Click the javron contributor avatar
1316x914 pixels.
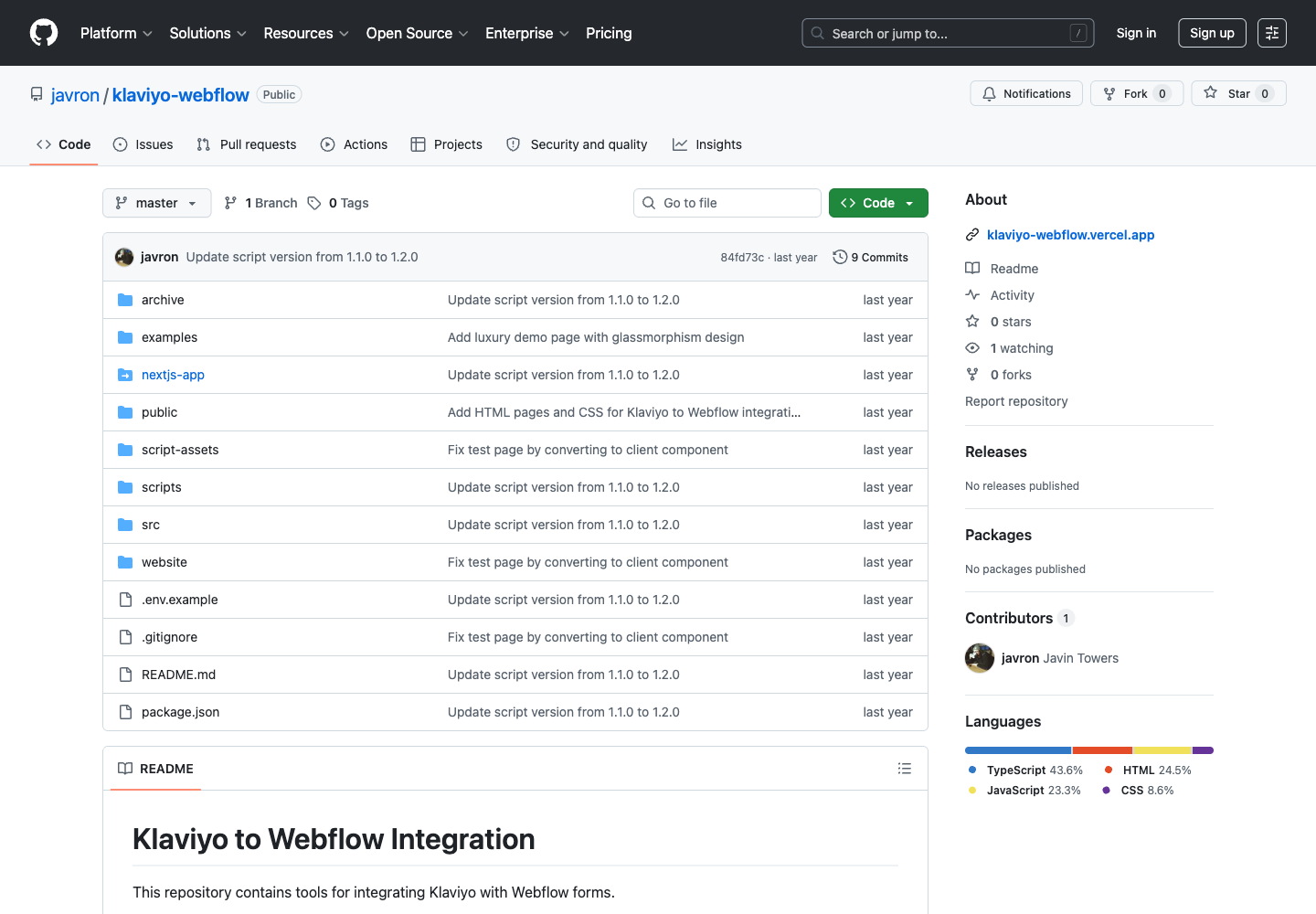coord(980,658)
